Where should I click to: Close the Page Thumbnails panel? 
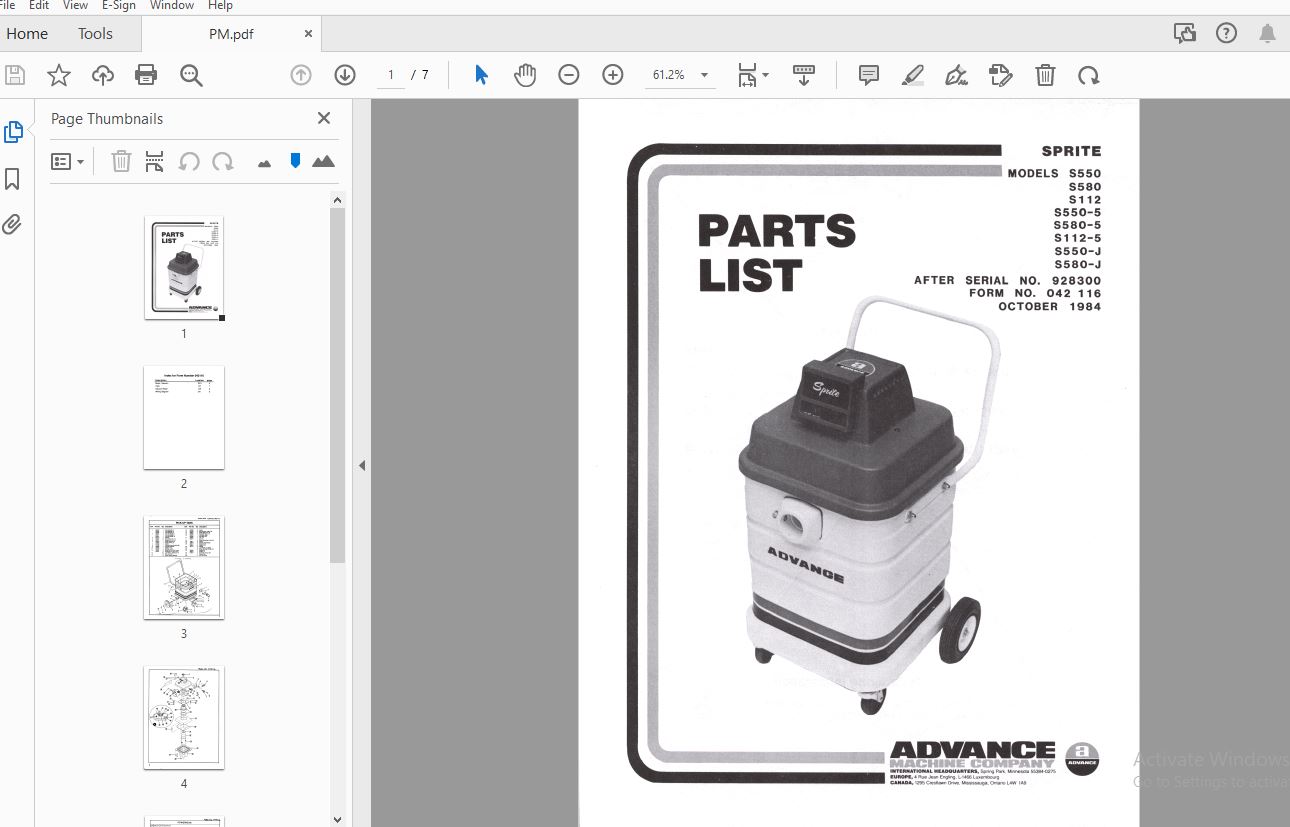[x=324, y=118]
